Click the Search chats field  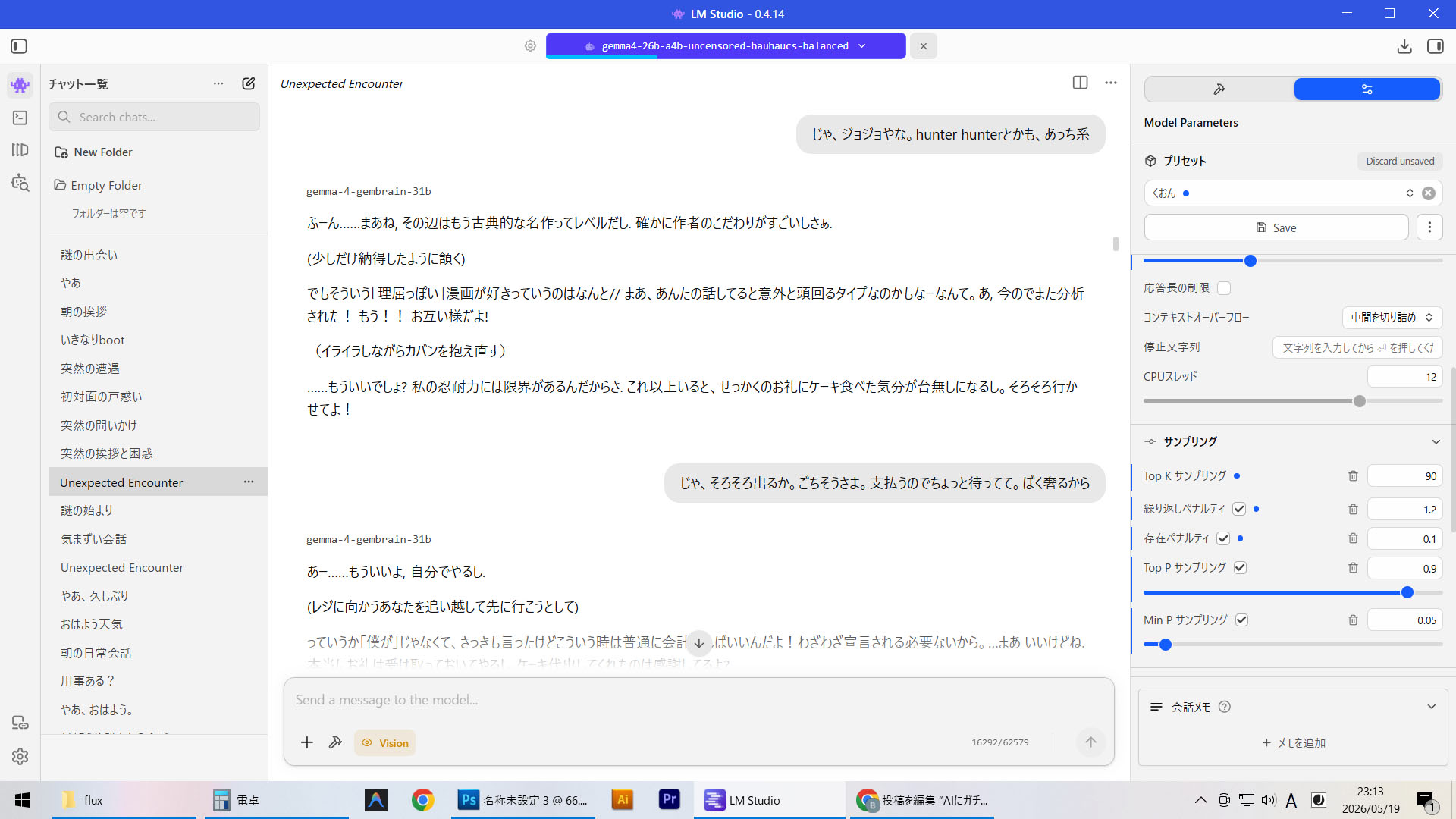pyautogui.click(x=155, y=117)
